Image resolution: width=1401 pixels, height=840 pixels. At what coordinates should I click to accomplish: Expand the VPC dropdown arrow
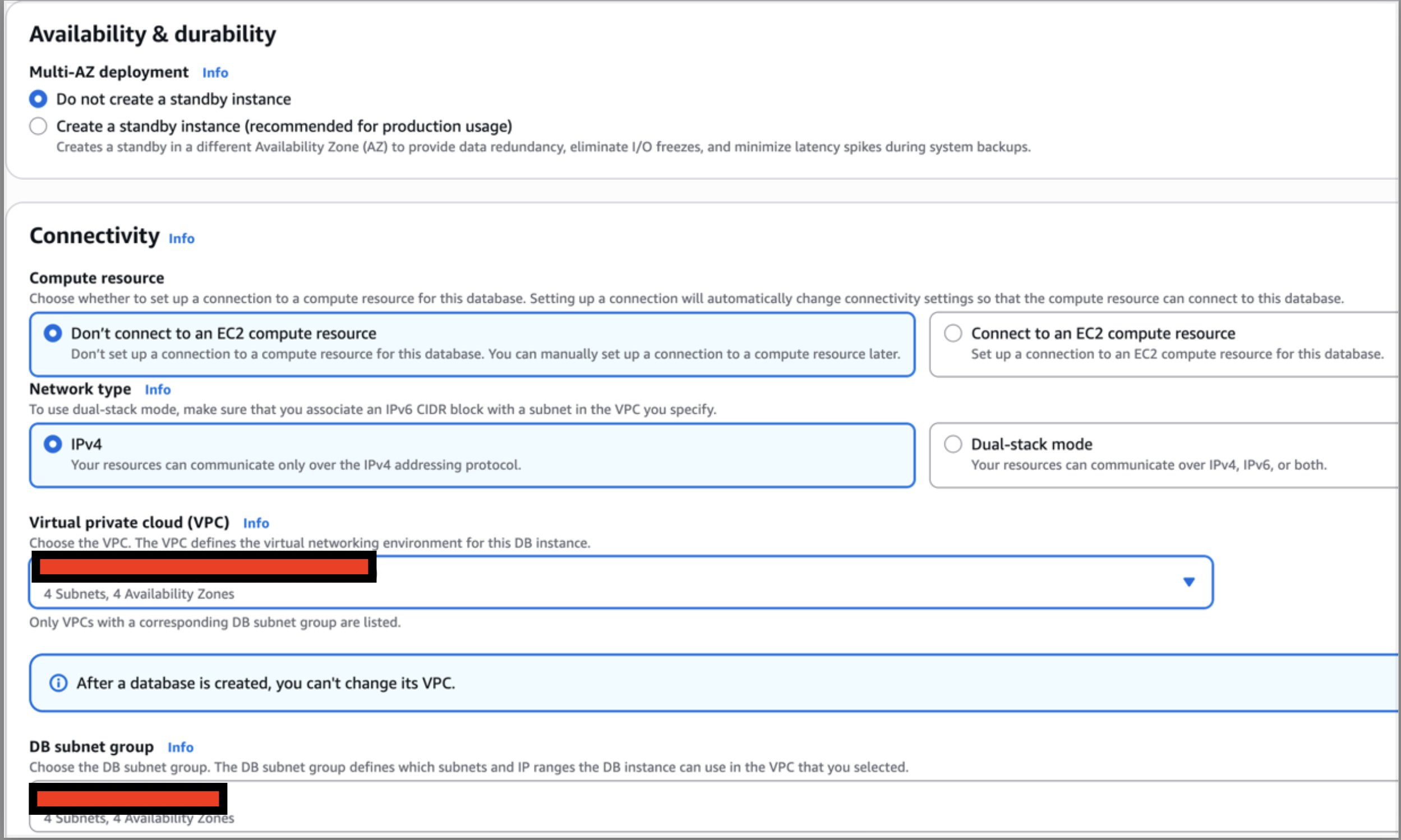[1189, 582]
